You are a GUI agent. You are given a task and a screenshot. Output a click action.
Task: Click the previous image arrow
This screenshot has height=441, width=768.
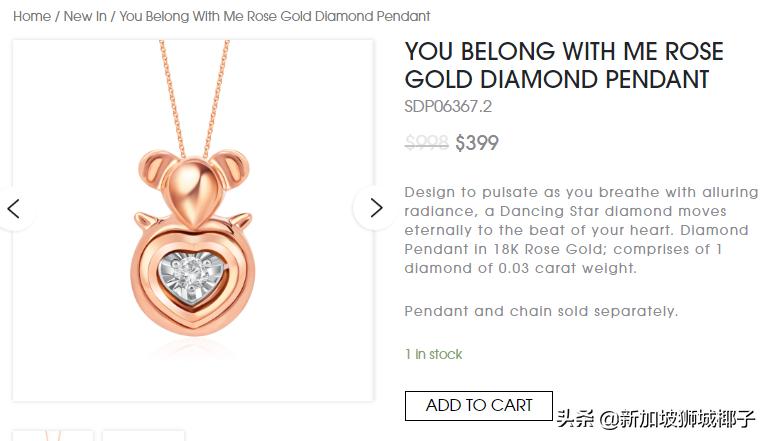point(14,208)
